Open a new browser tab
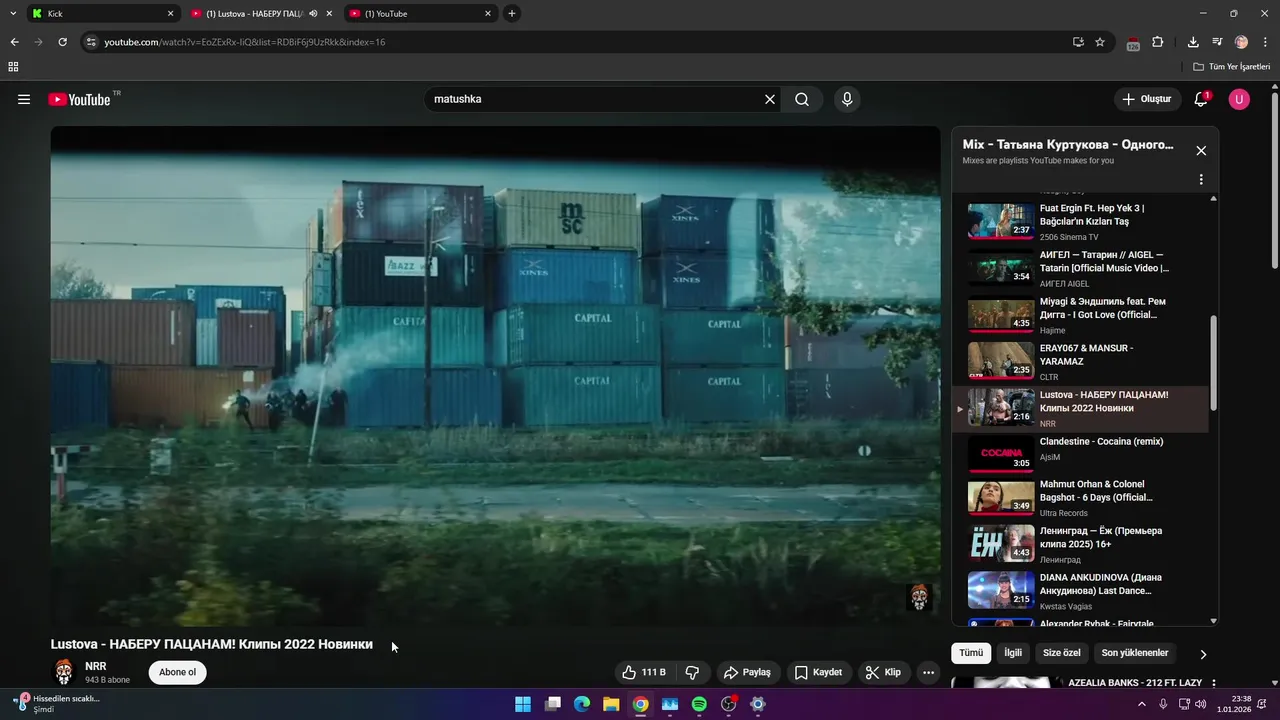Image resolution: width=1280 pixels, height=720 pixels. [512, 14]
